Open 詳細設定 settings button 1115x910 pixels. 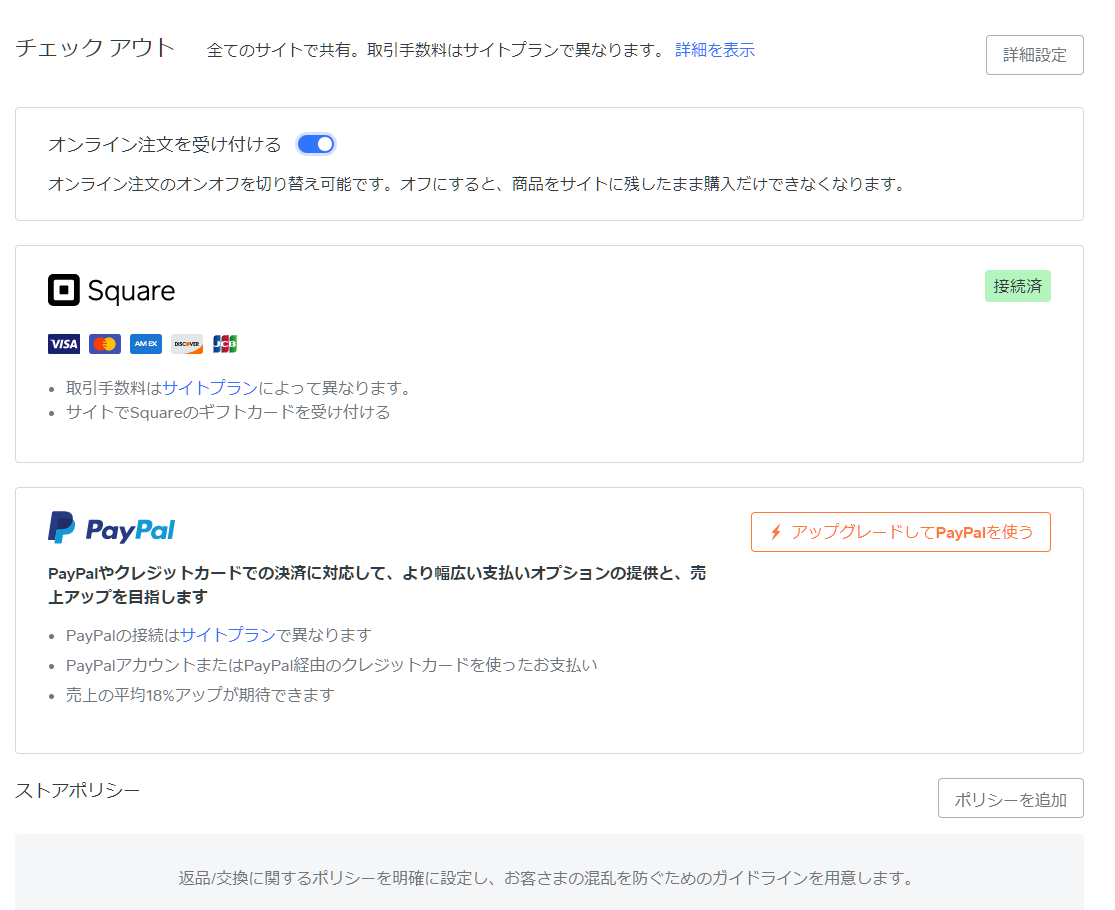coord(1034,55)
